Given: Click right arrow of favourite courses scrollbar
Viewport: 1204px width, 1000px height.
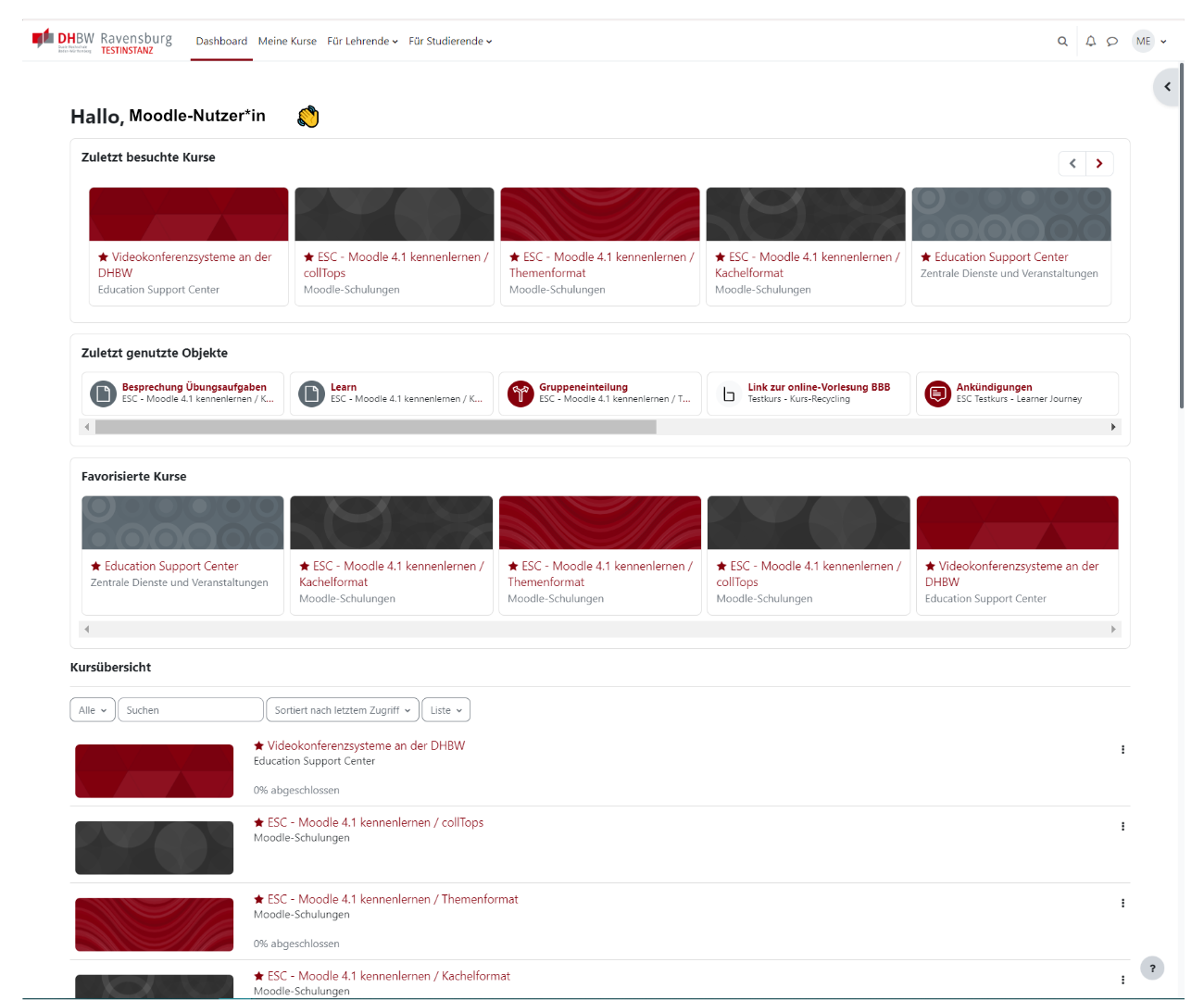Looking at the screenshot, I should pos(1113,630).
